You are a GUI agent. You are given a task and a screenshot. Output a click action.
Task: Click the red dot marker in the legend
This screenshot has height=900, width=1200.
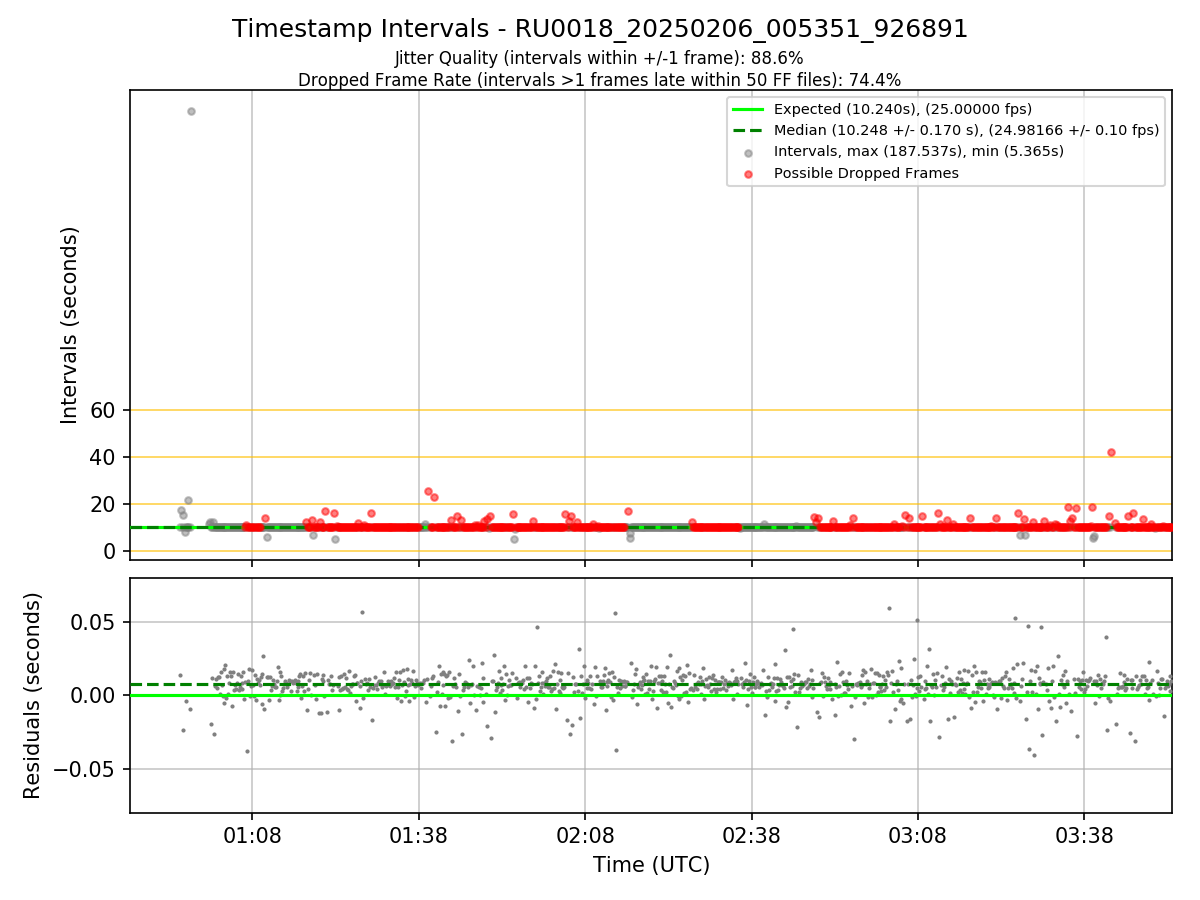tap(749, 173)
